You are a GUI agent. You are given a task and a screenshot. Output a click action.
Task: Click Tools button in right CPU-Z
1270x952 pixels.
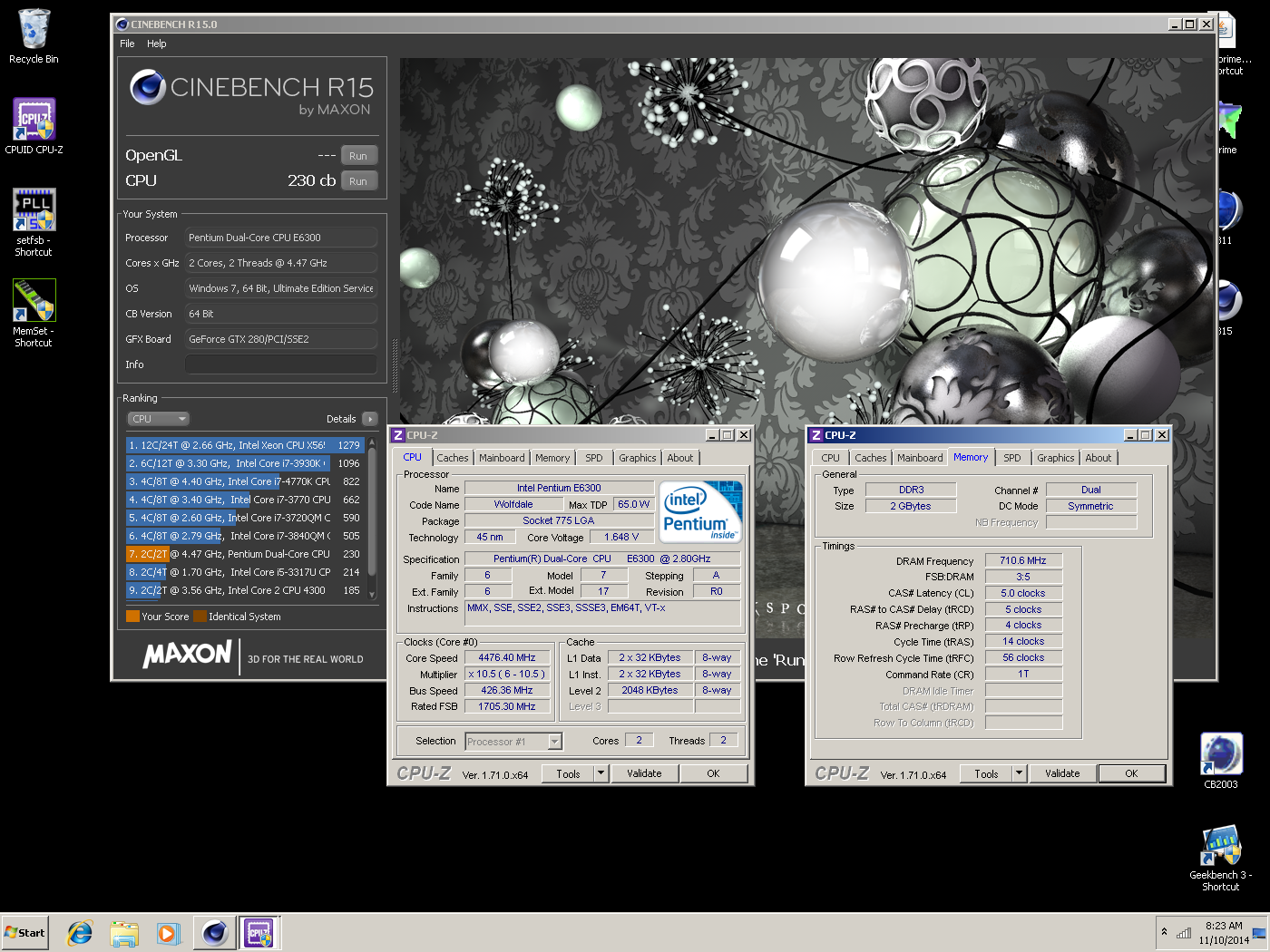tap(986, 773)
